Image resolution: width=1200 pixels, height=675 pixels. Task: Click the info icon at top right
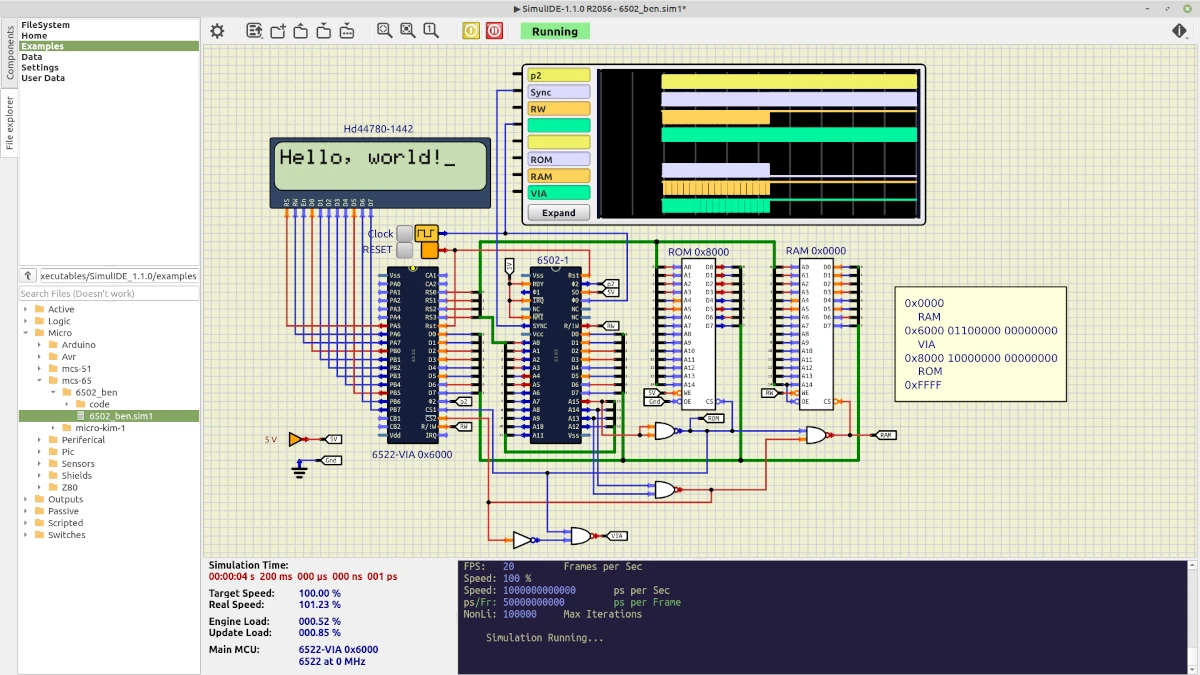[1179, 31]
